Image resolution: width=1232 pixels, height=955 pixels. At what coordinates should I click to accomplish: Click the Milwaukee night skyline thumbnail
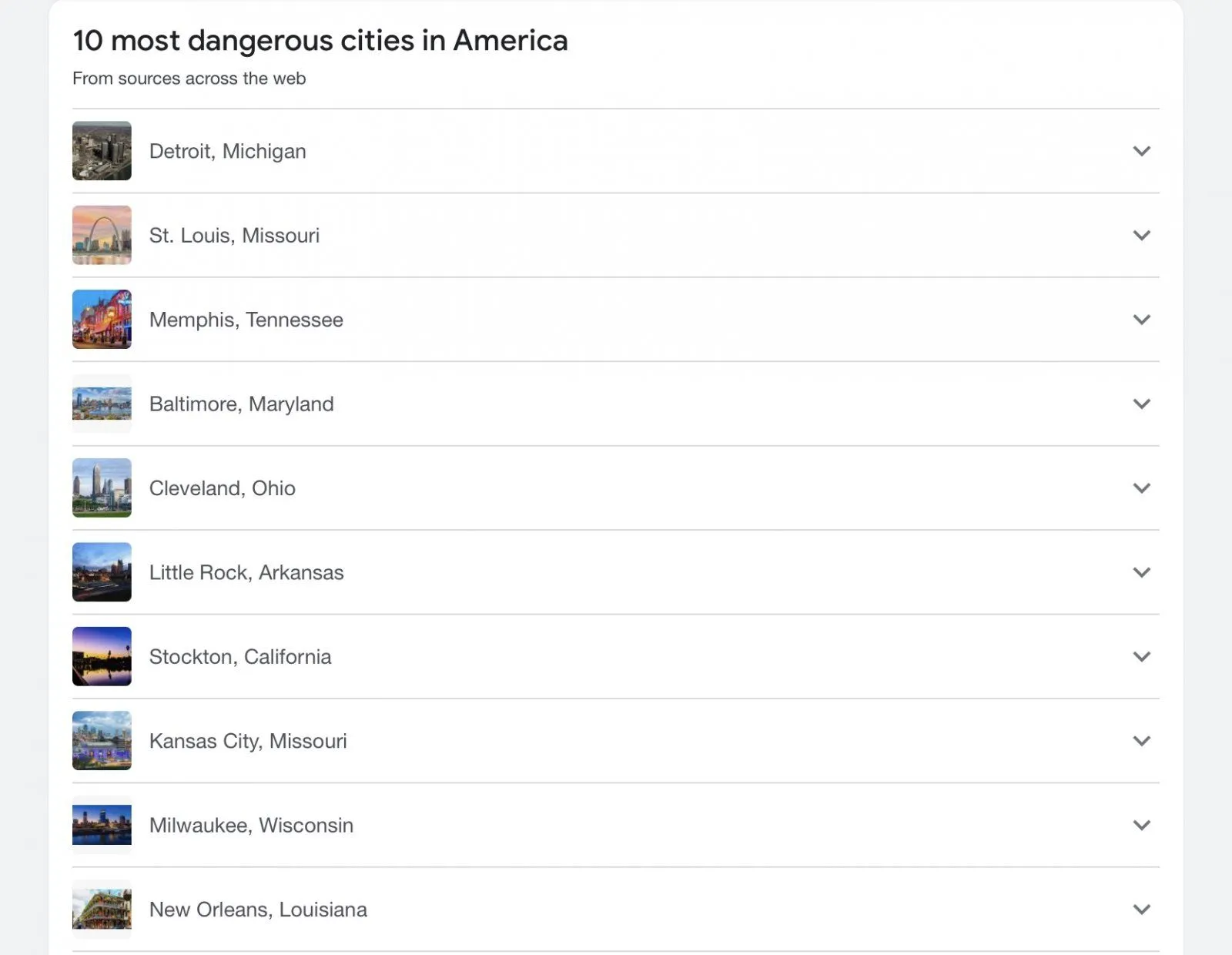click(x=102, y=825)
